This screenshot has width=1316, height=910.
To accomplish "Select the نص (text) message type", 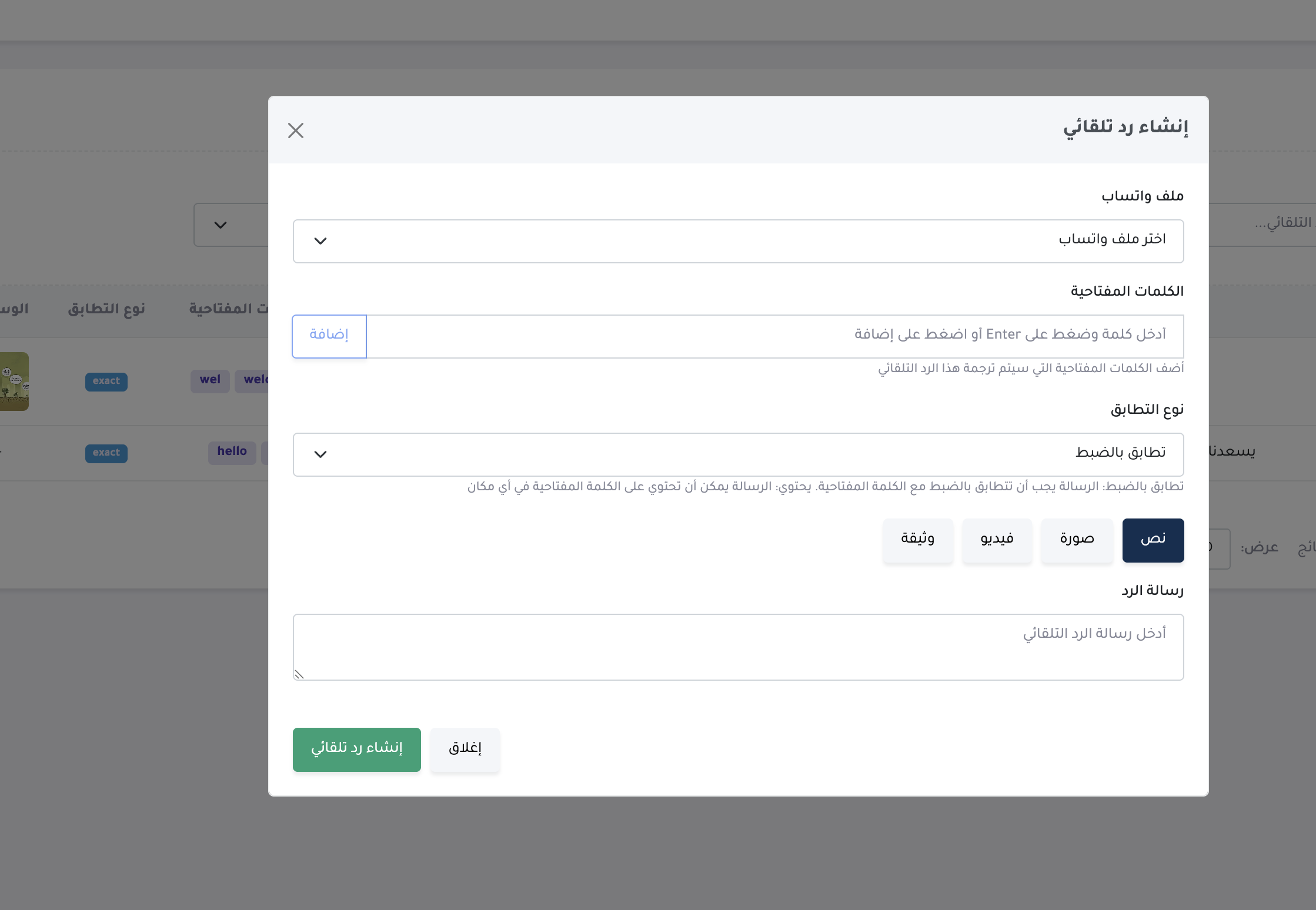I will coord(1153,540).
